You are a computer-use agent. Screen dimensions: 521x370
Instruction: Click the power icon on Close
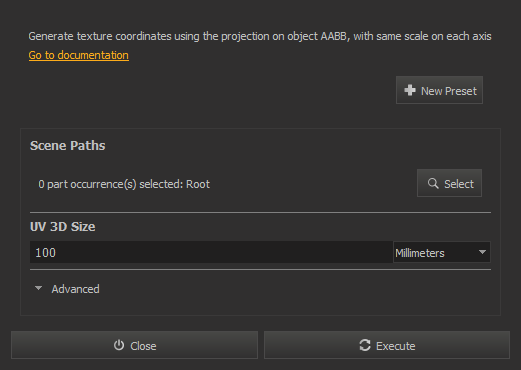coord(119,345)
